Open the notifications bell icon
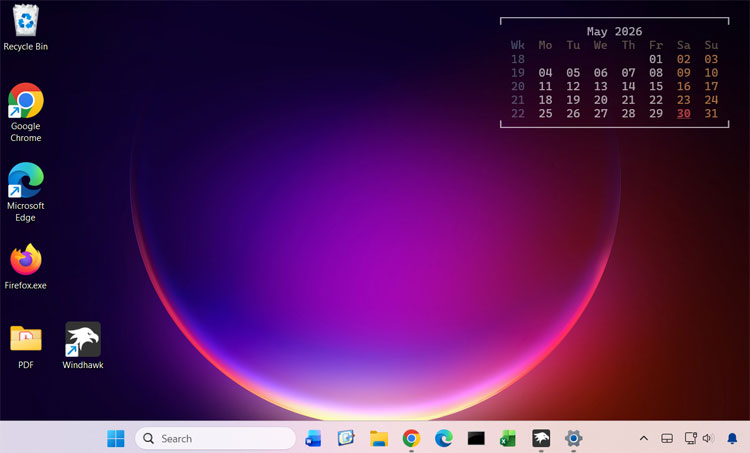Viewport: 750px width, 453px height. (x=732, y=439)
